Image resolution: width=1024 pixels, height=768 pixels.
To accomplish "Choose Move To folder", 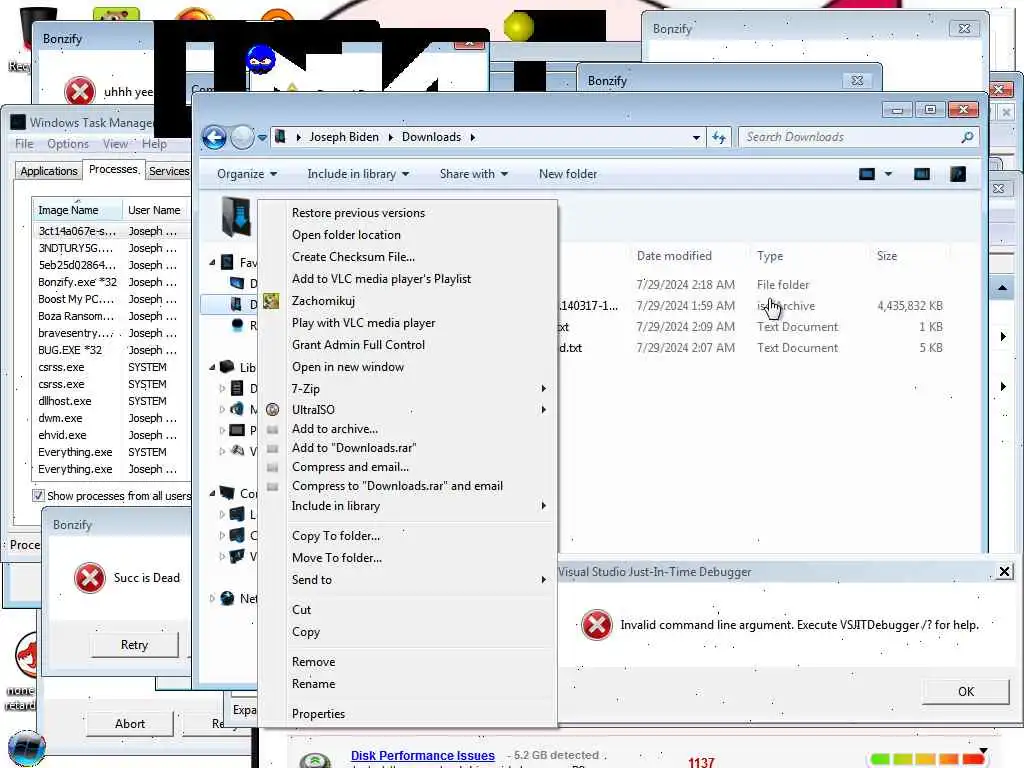I will coord(337,558).
